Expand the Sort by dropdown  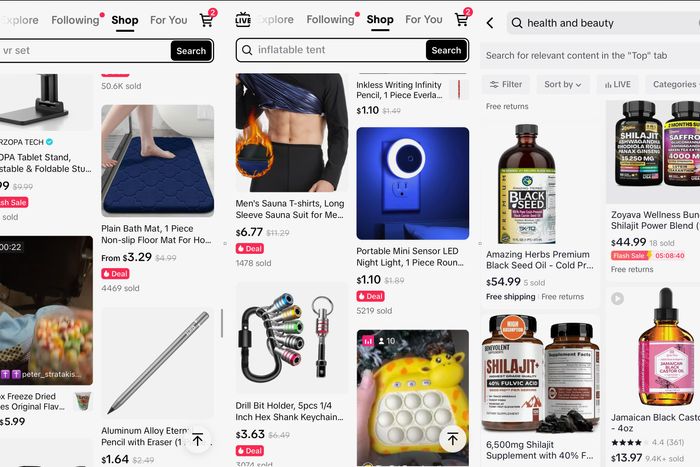tap(562, 84)
